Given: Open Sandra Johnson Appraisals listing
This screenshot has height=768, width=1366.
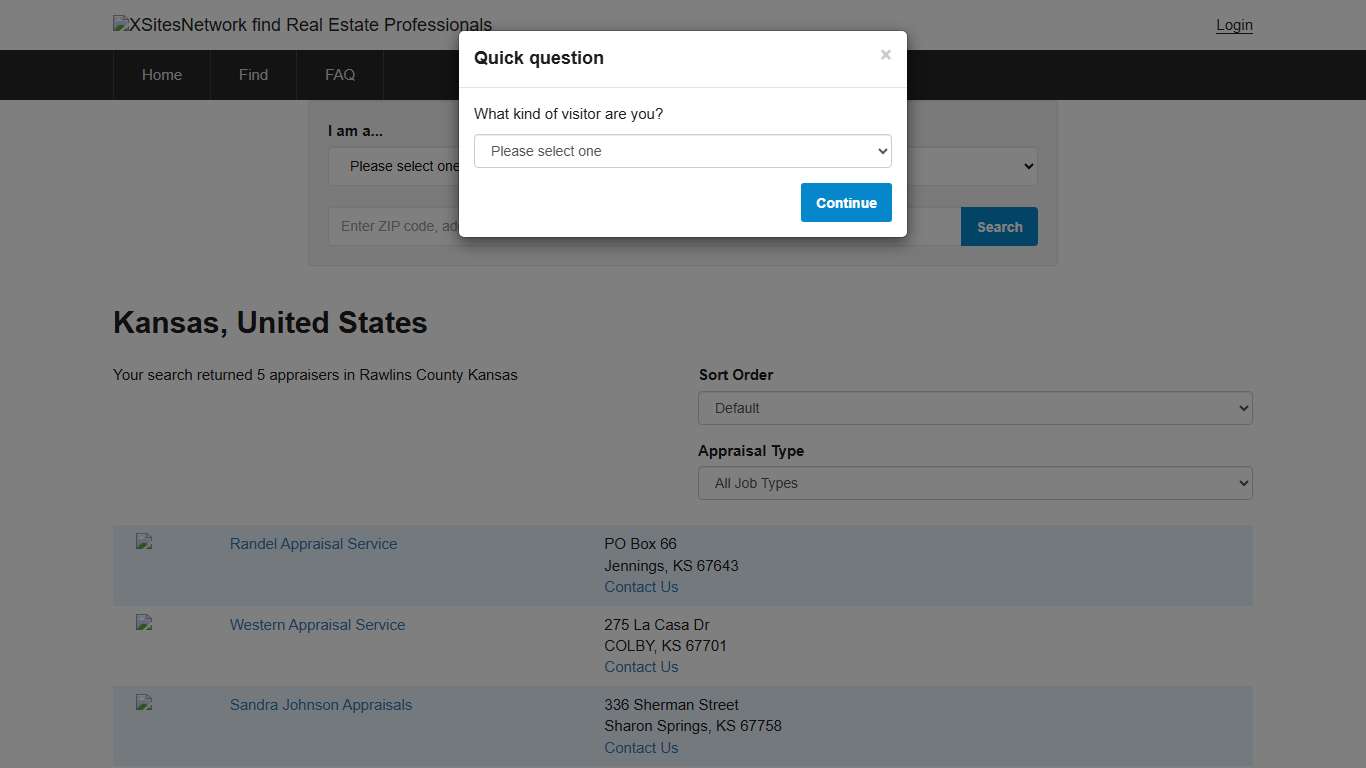Looking at the screenshot, I should point(320,705).
